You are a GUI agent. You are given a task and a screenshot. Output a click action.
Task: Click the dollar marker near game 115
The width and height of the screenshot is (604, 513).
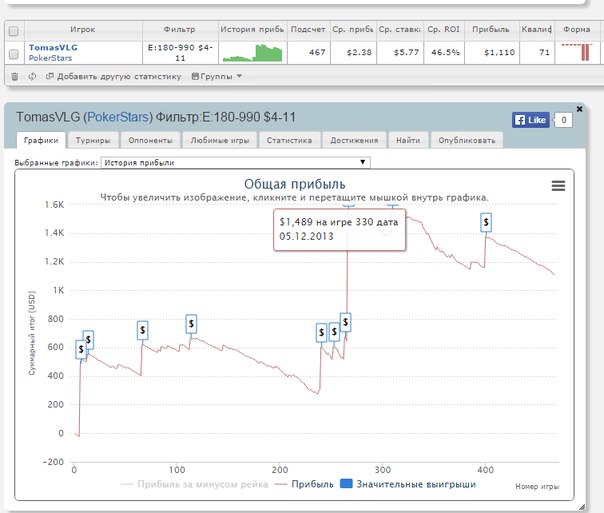191,323
